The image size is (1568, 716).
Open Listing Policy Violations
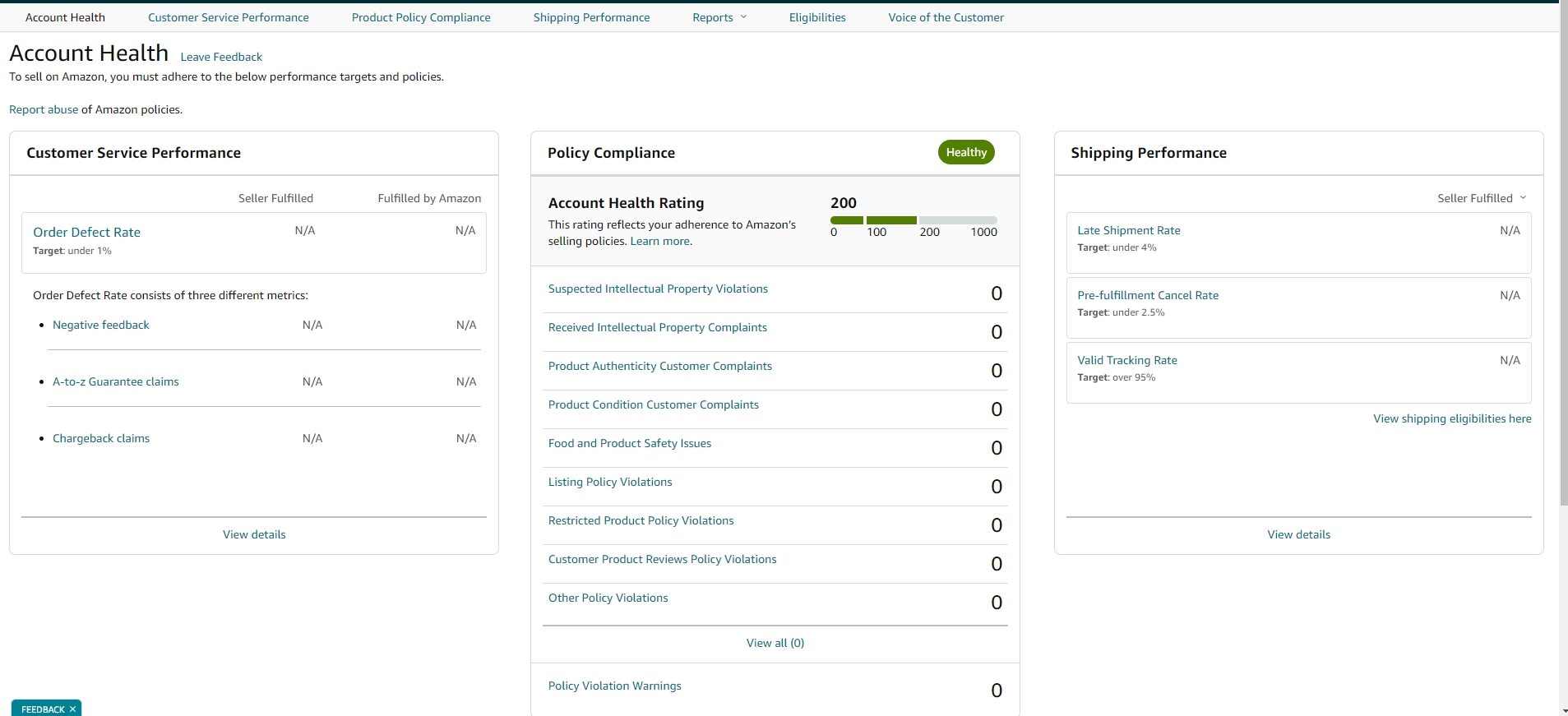(x=610, y=482)
